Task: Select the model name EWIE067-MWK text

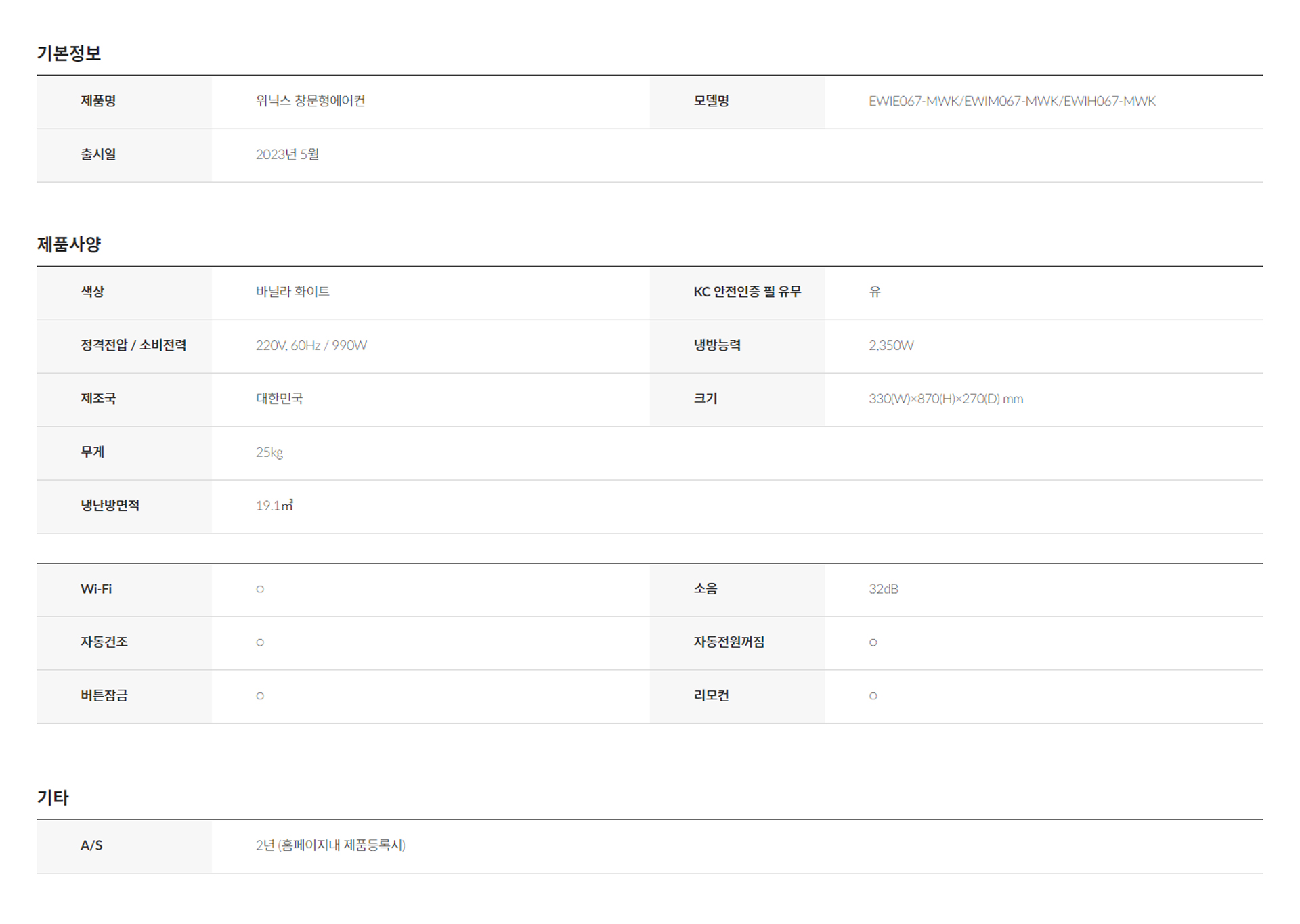Action: (914, 102)
